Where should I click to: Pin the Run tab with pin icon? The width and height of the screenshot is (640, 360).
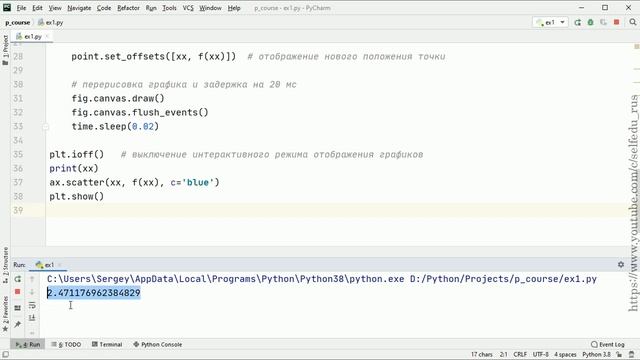click(18, 324)
